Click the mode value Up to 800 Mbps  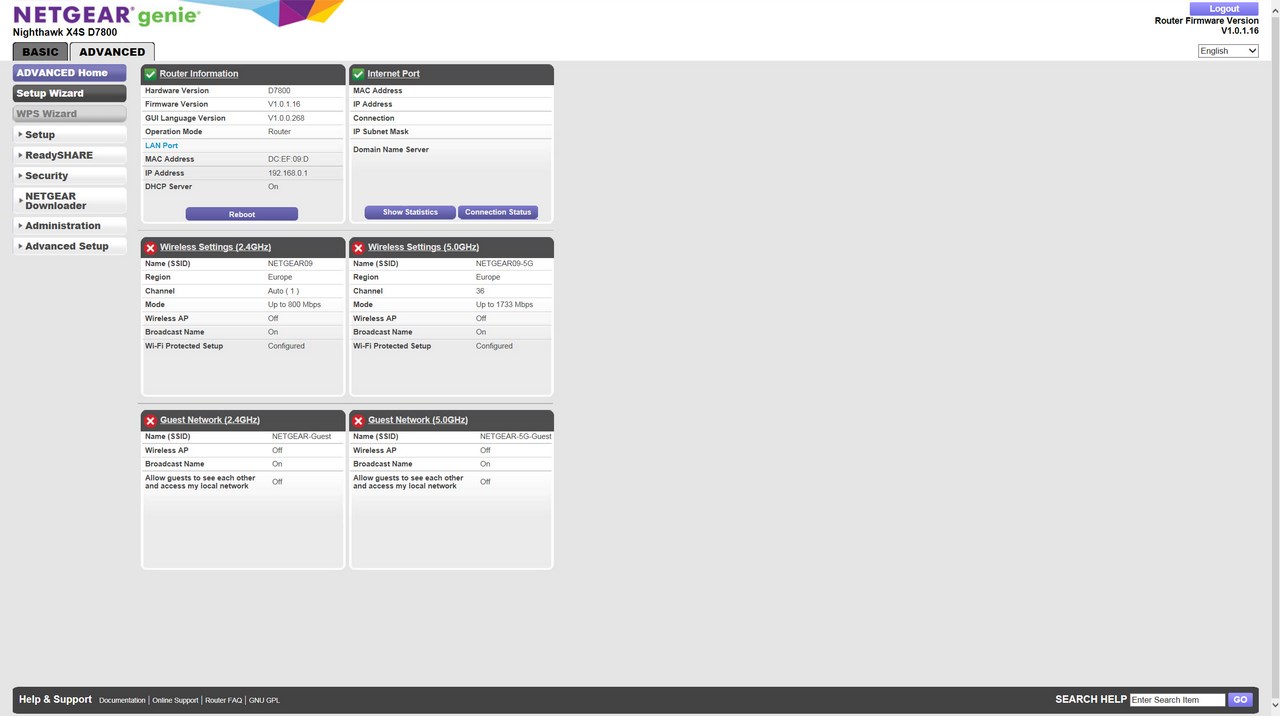[x=294, y=305]
